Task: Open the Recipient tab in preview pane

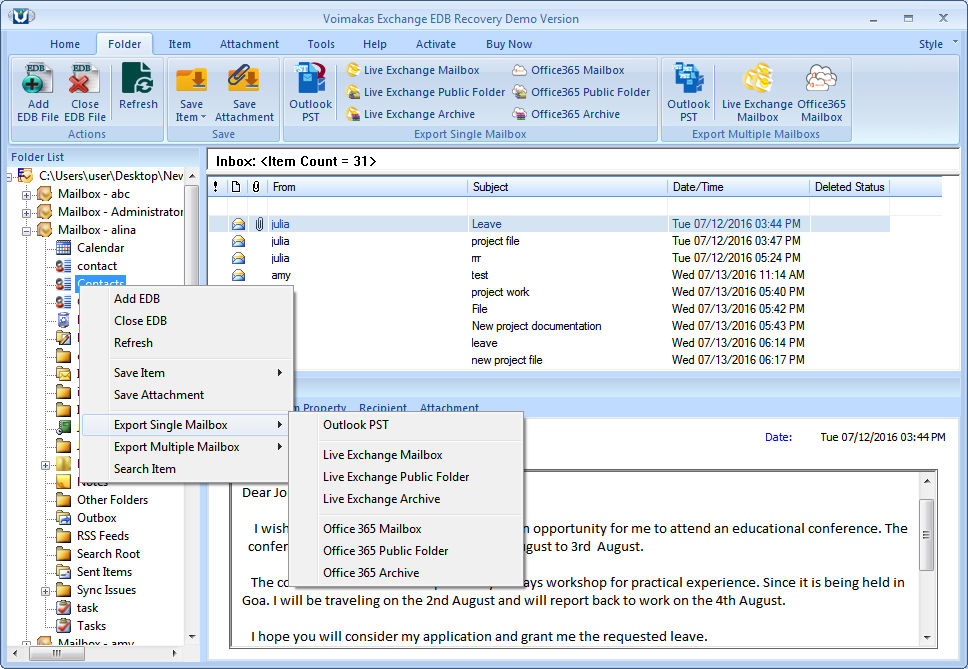Action: point(383,408)
